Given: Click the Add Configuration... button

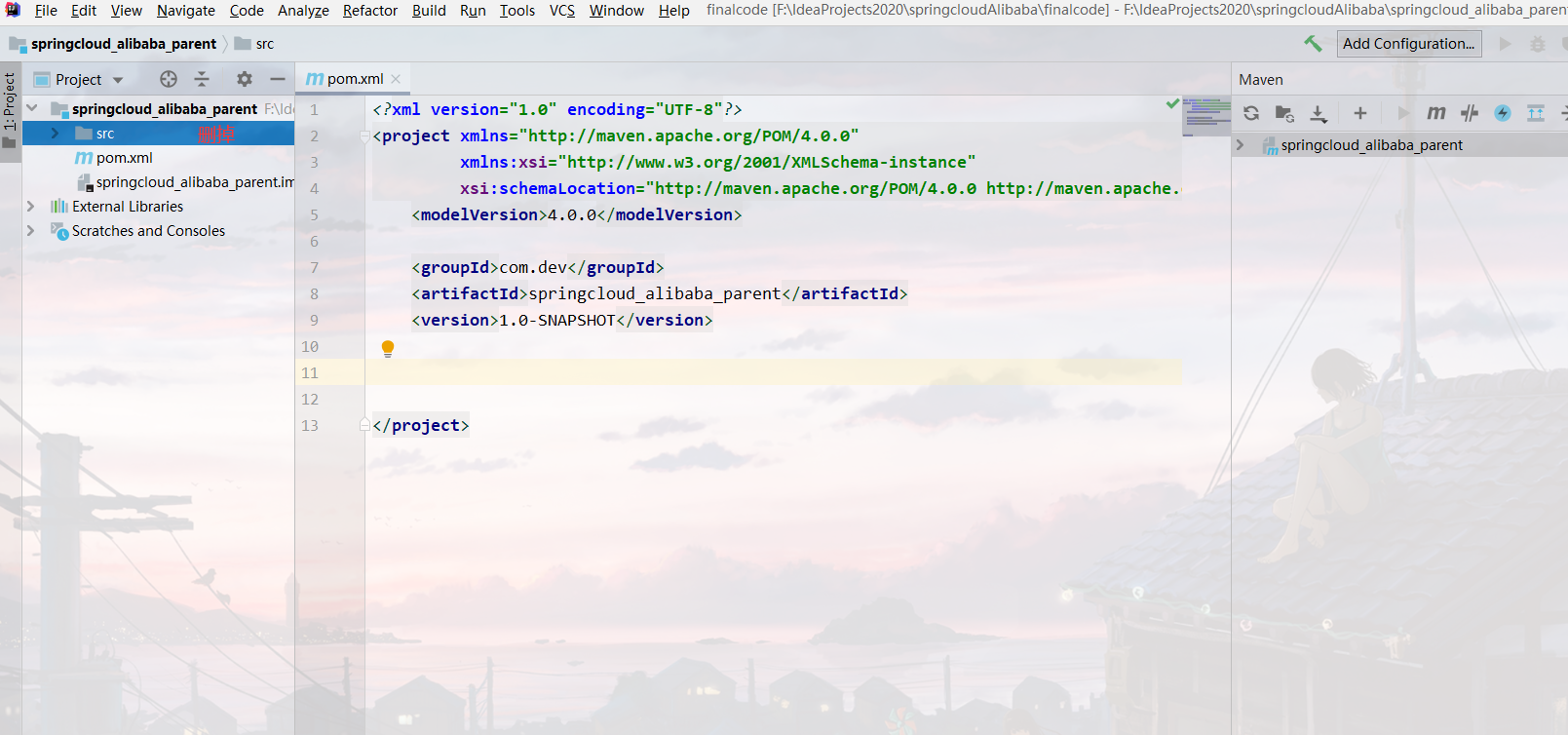Looking at the screenshot, I should [x=1409, y=44].
